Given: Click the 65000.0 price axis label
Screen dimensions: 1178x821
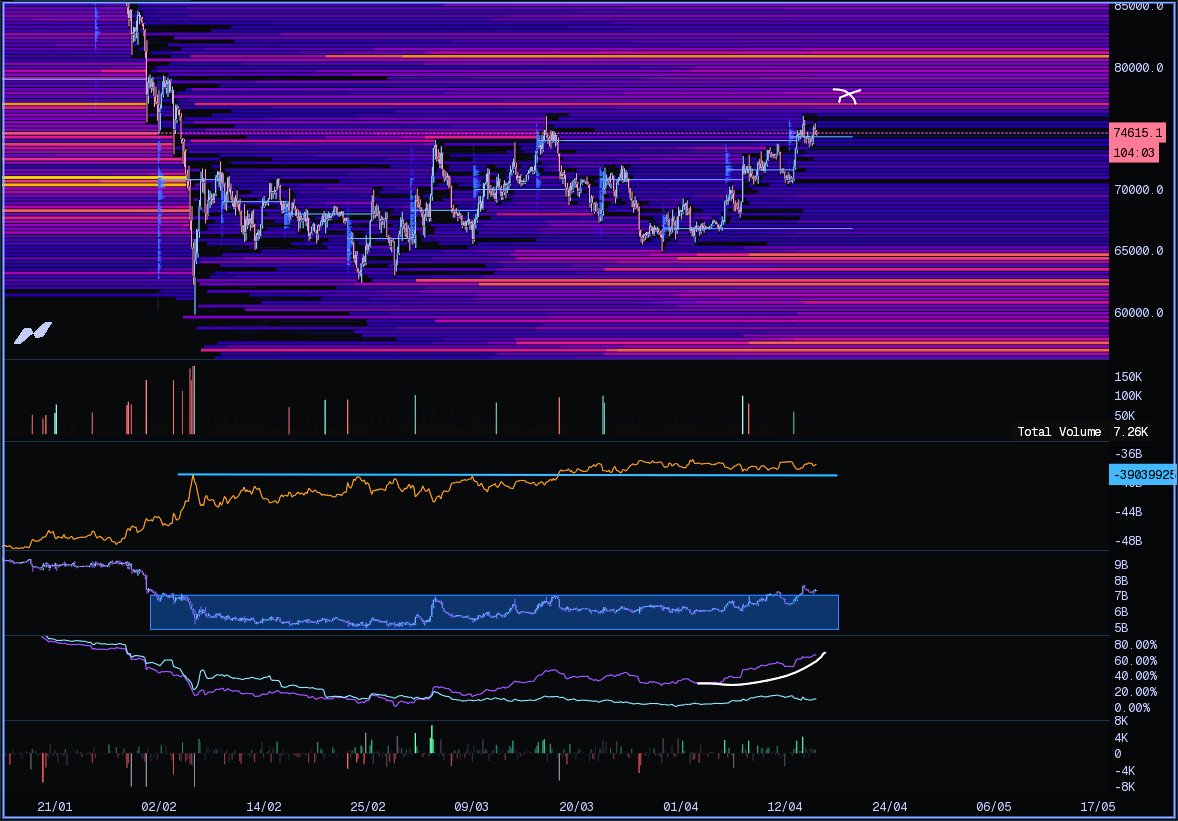Looking at the screenshot, I should [x=1138, y=252].
